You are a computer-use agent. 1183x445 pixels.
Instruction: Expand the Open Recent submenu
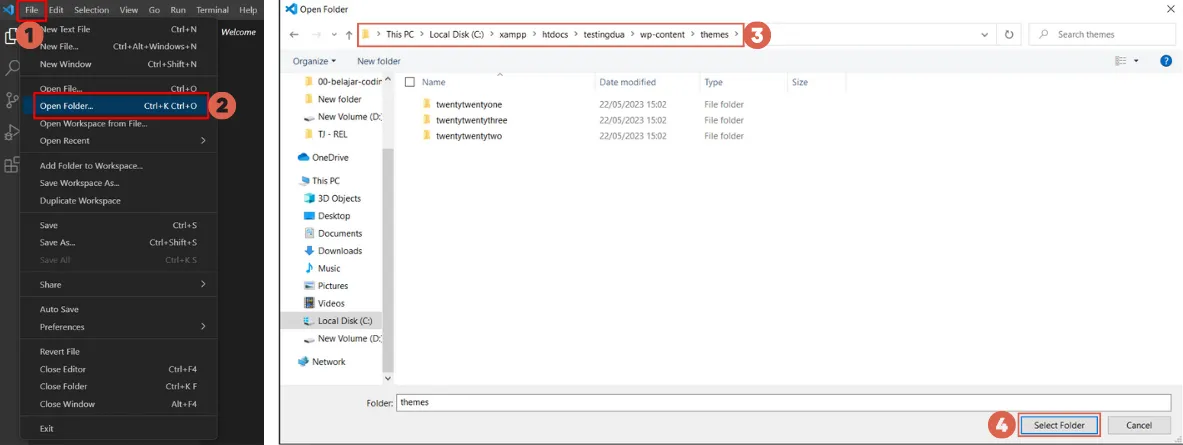point(203,141)
